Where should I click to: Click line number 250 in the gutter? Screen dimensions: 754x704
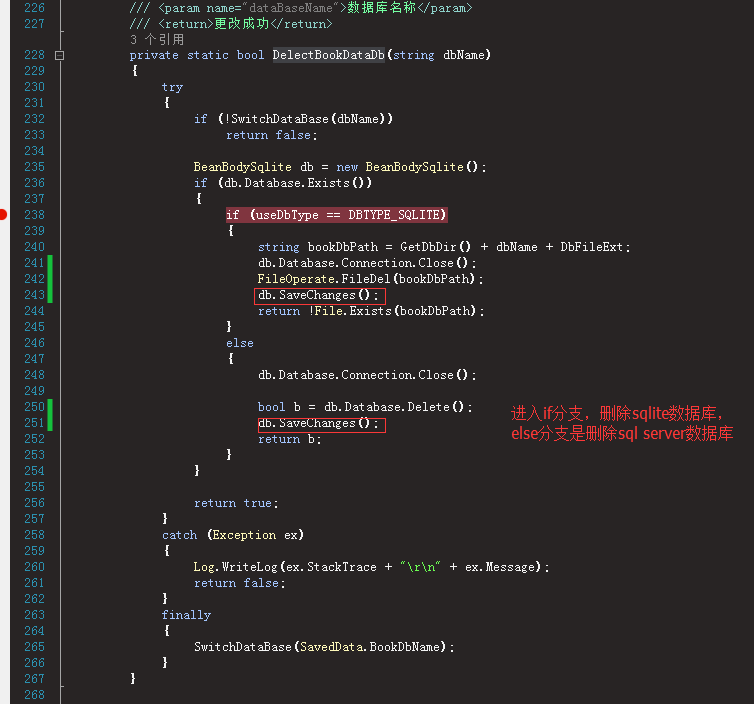point(34,407)
